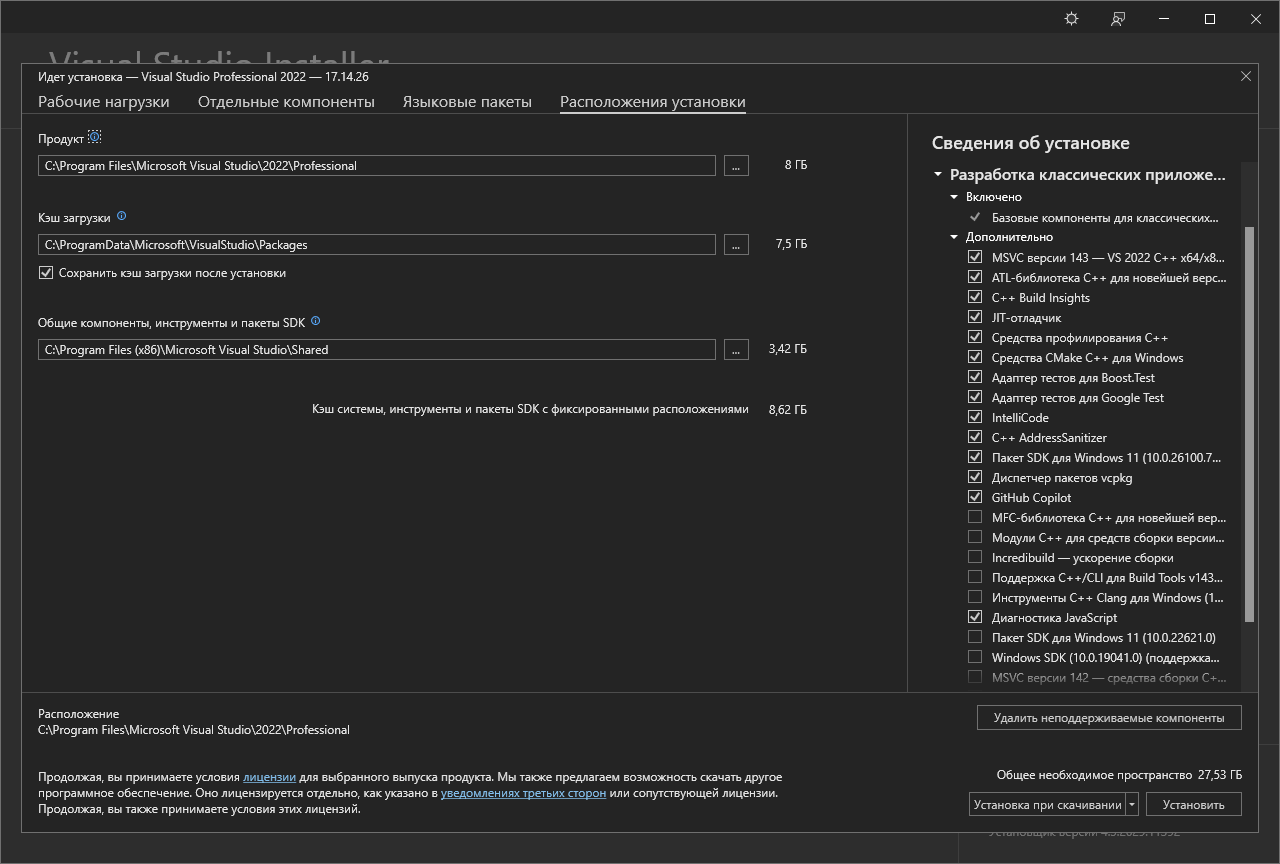
Task: Uncheck "Сохранить кэш загрузки после установки"
Action: (45, 272)
